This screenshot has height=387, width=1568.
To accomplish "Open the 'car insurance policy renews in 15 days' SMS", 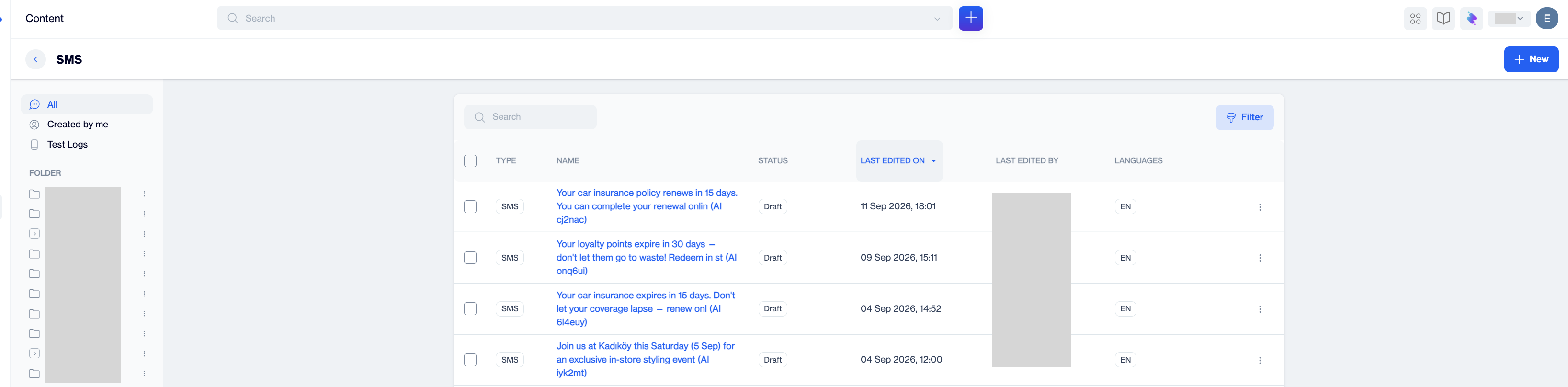I will click(x=647, y=206).
